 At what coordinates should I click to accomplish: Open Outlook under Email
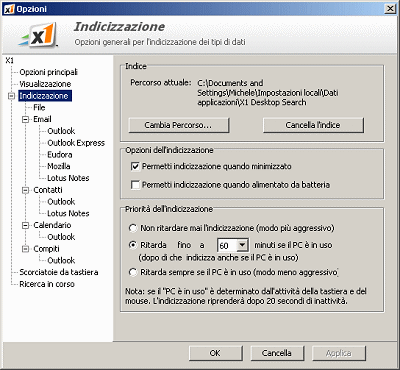click(61, 131)
